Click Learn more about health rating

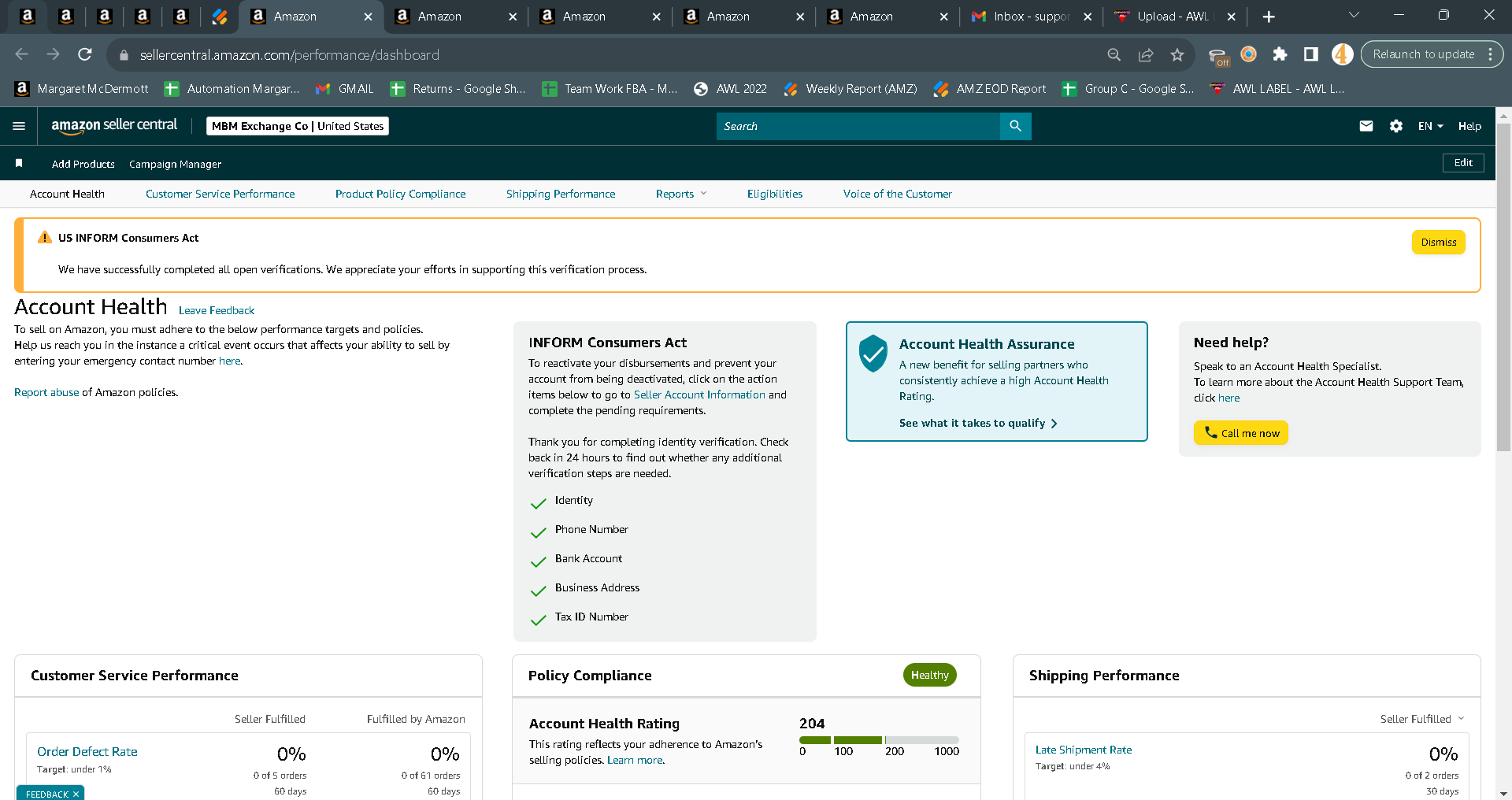pyautogui.click(x=635, y=760)
